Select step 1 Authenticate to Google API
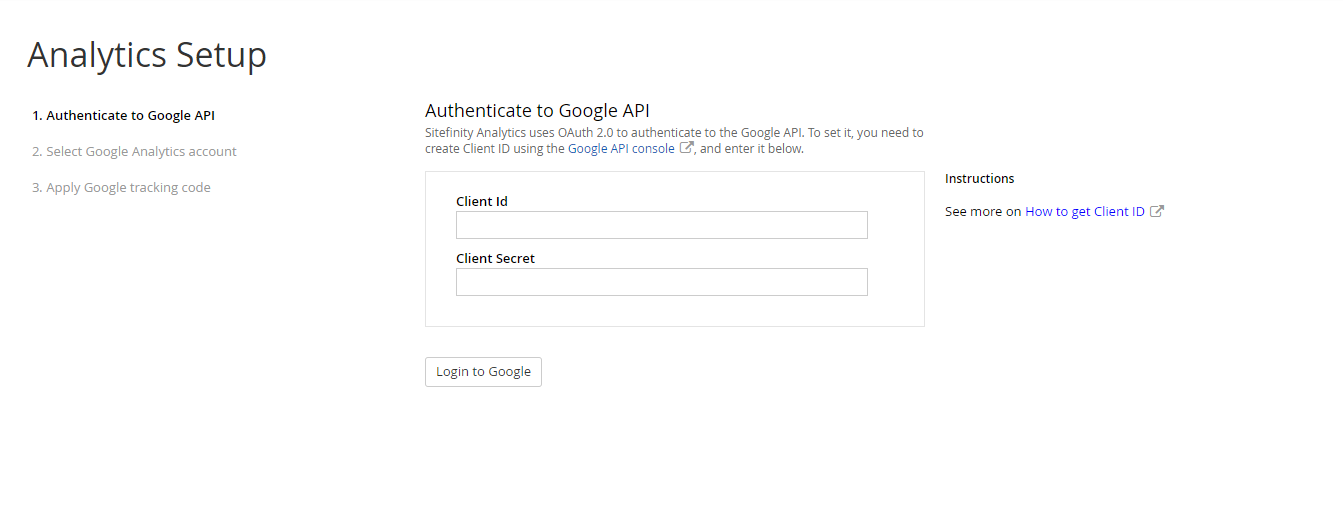 [124, 115]
